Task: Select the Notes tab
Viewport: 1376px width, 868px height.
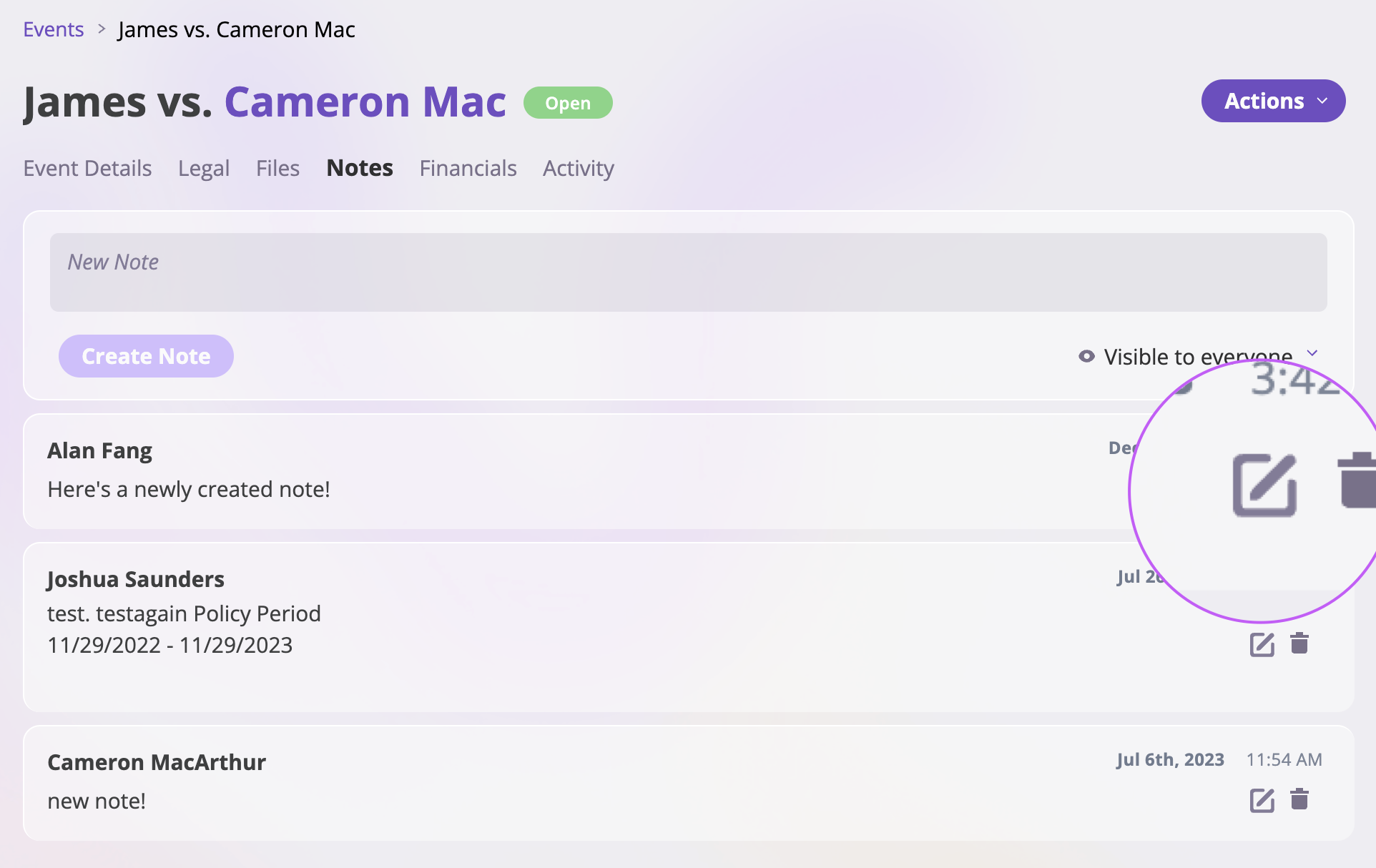Action: 360,168
